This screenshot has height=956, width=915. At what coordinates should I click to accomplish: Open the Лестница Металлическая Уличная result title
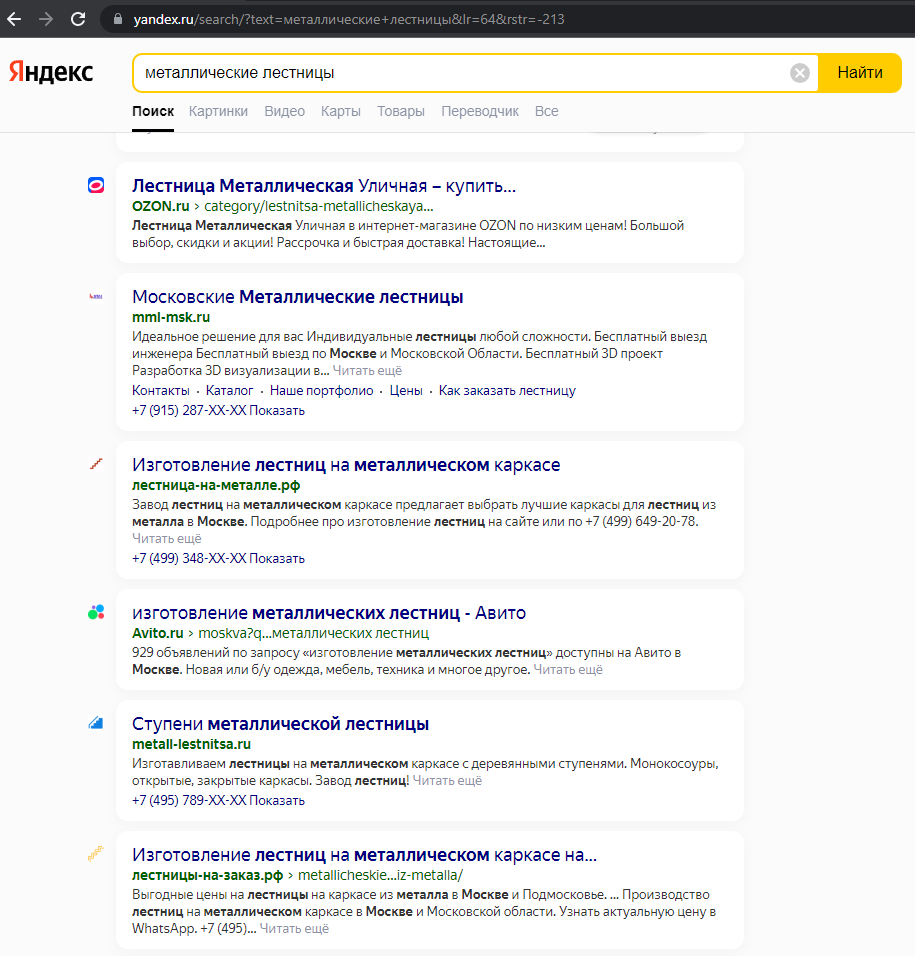coord(324,185)
